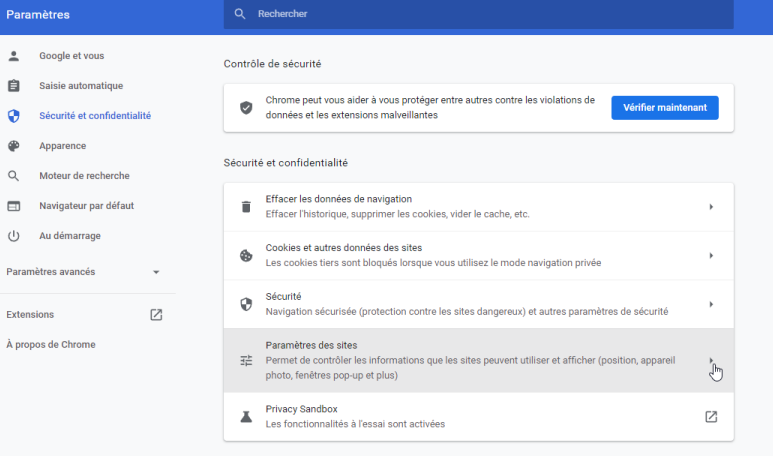Expand Paramètres avancés section

coord(155,272)
